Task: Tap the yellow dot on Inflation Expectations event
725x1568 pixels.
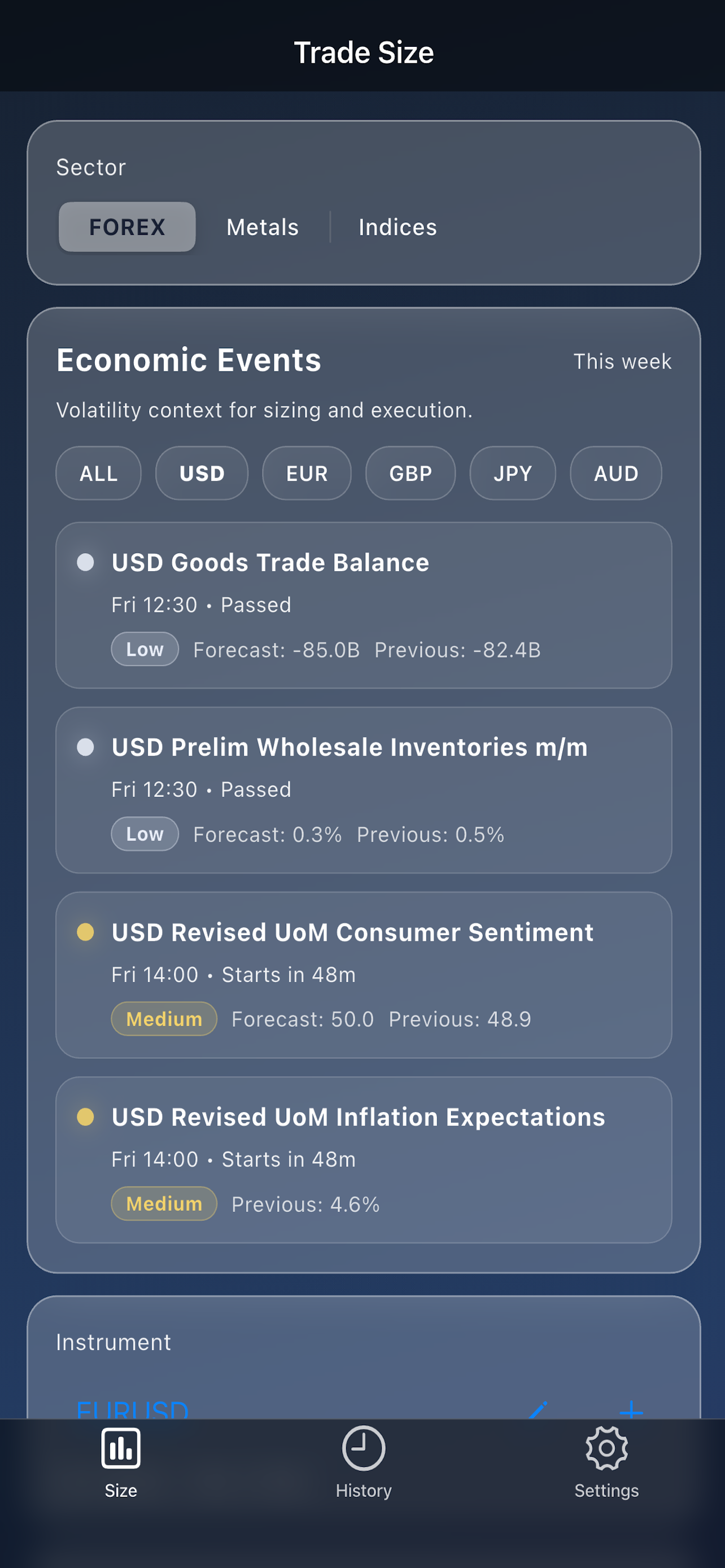Action: point(86,1116)
